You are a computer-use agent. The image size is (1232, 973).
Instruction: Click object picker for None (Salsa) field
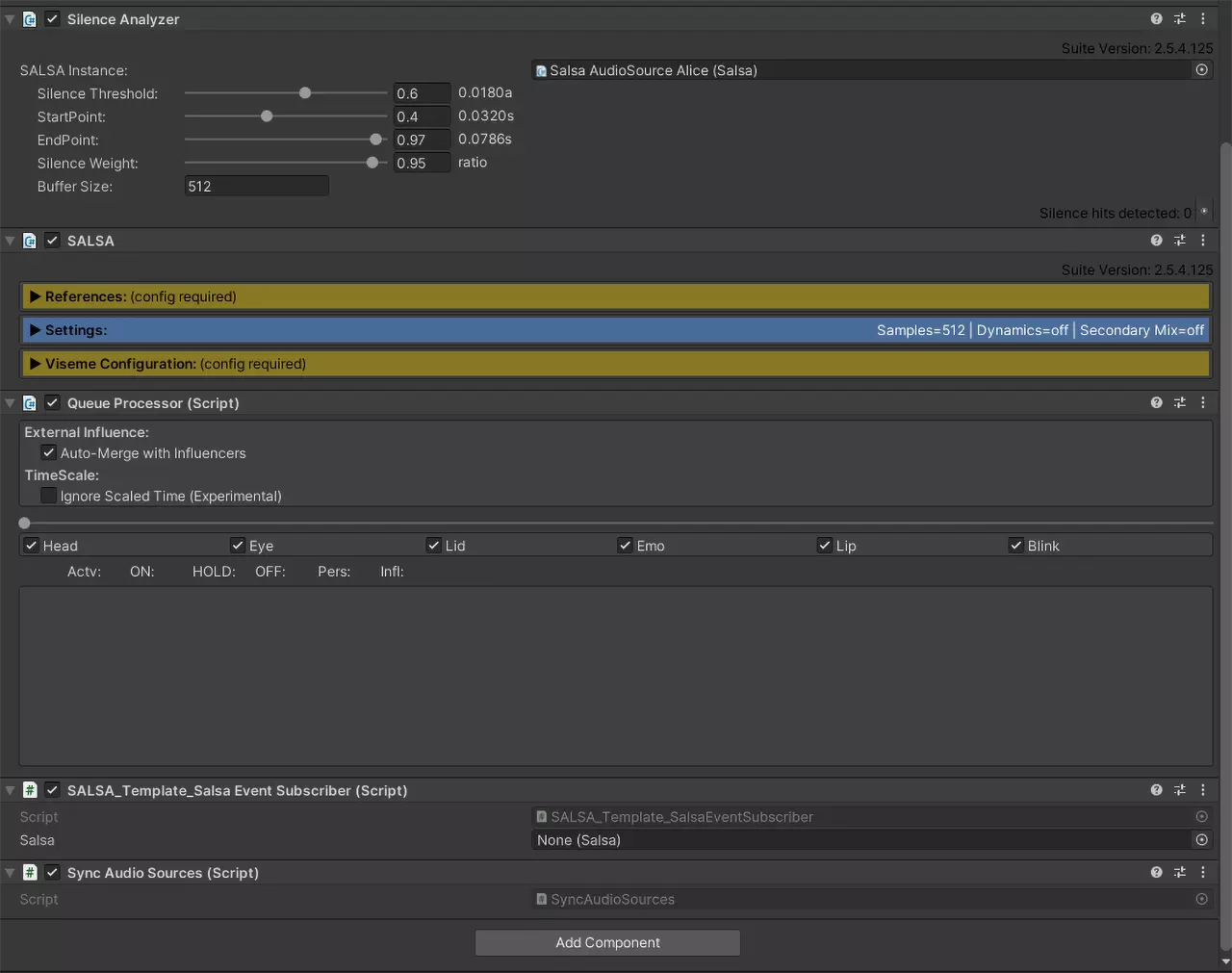point(1201,840)
